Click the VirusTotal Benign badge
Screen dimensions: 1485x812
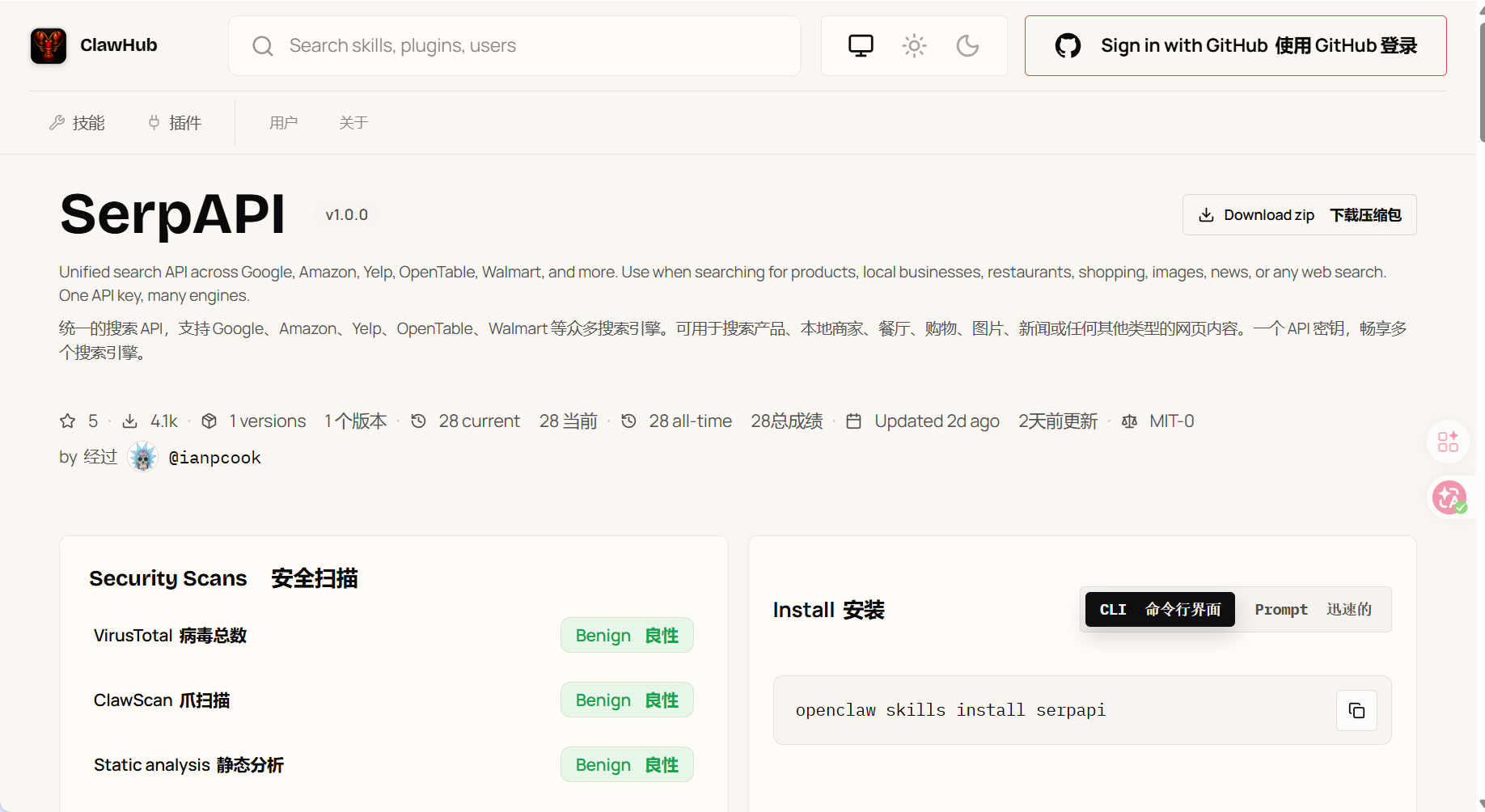[627, 636]
